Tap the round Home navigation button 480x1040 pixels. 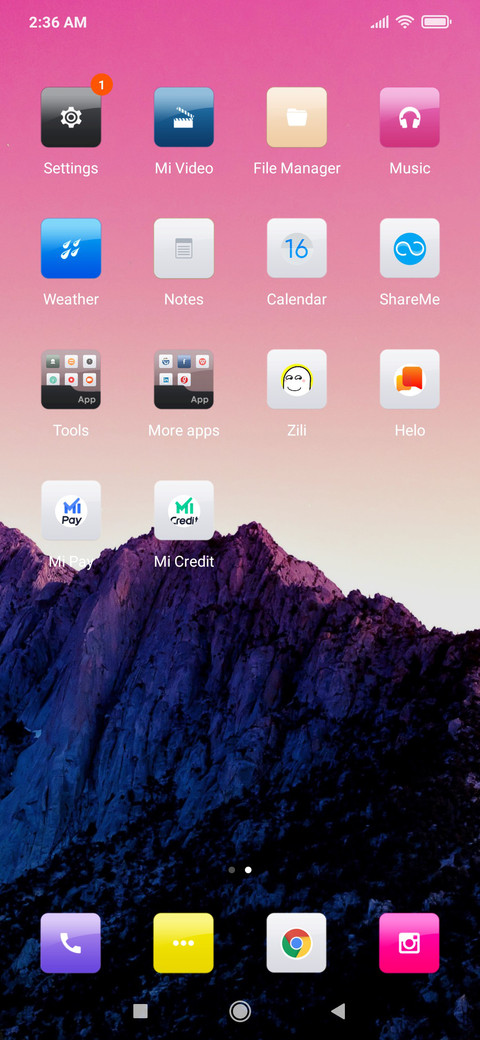click(240, 1011)
